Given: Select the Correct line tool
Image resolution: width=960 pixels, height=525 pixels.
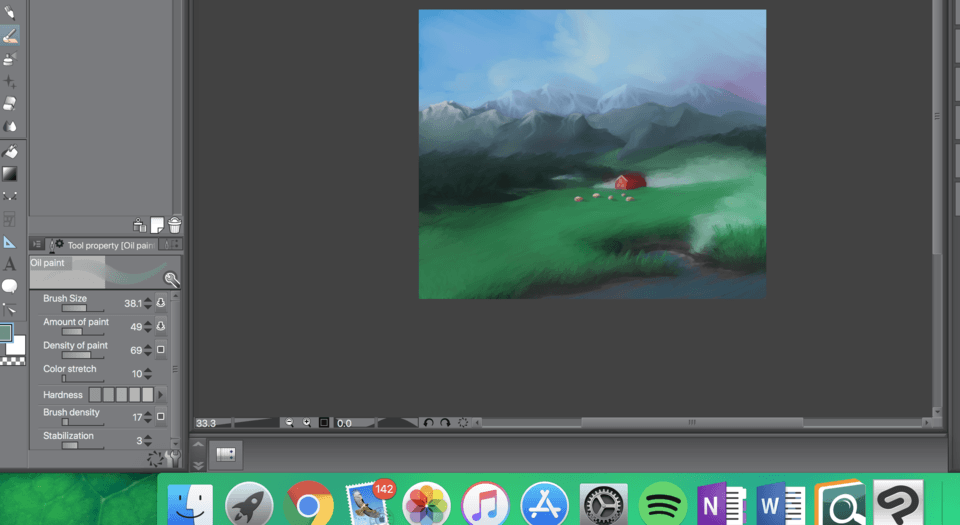Looking at the screenshot, I should click(x=10, y=309).
